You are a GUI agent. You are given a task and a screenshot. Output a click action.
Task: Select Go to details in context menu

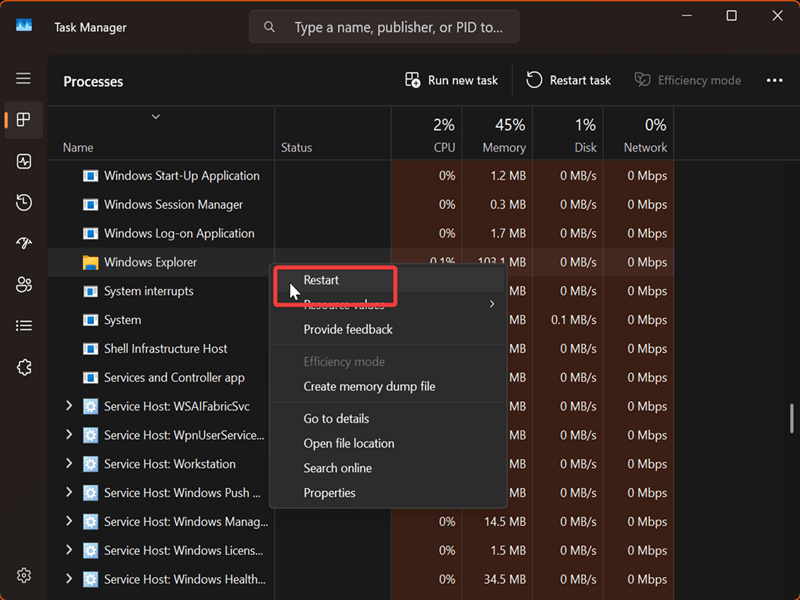tap(336, 419)
